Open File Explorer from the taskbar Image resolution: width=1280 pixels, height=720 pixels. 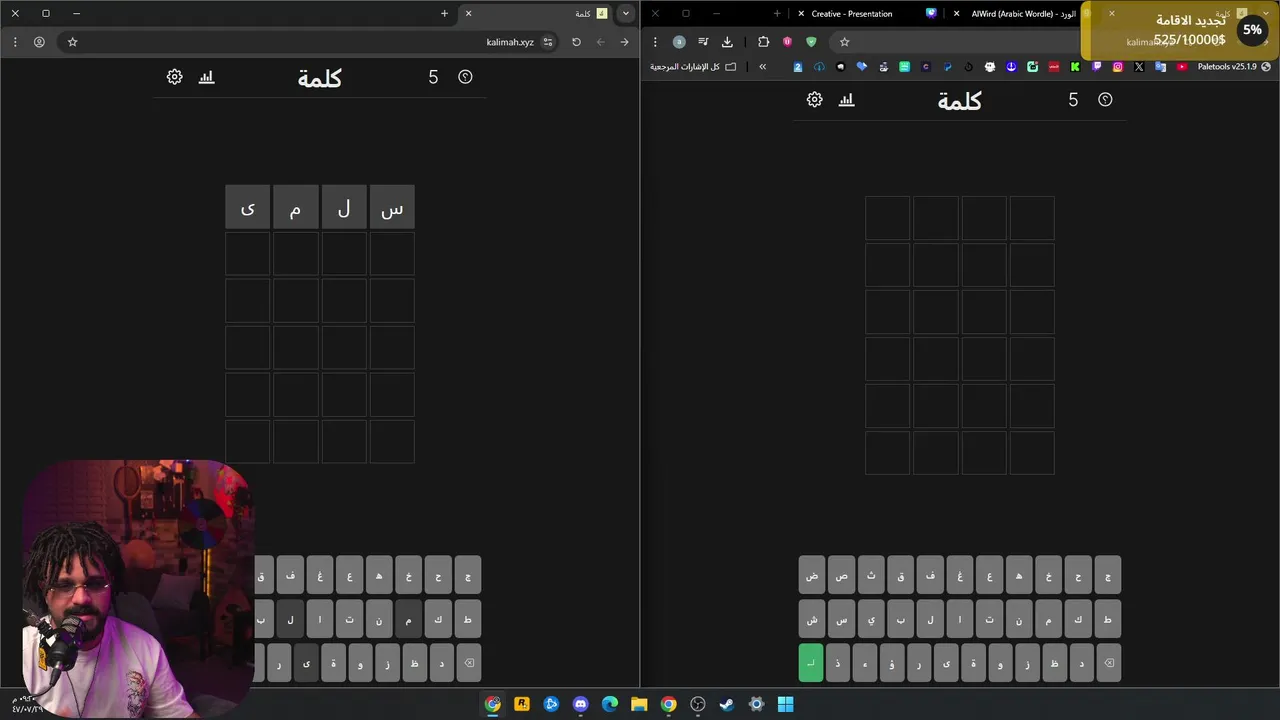tap(639, 704)
